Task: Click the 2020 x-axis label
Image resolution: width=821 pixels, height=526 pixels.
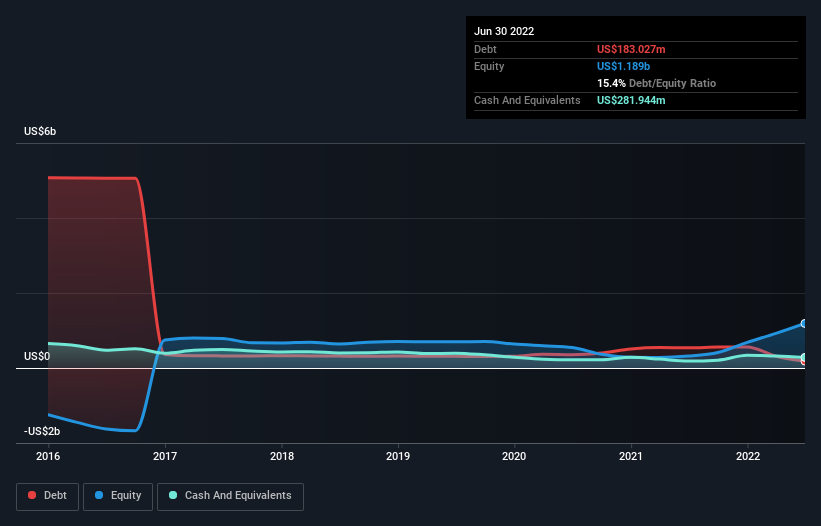Action: (514, 456)
